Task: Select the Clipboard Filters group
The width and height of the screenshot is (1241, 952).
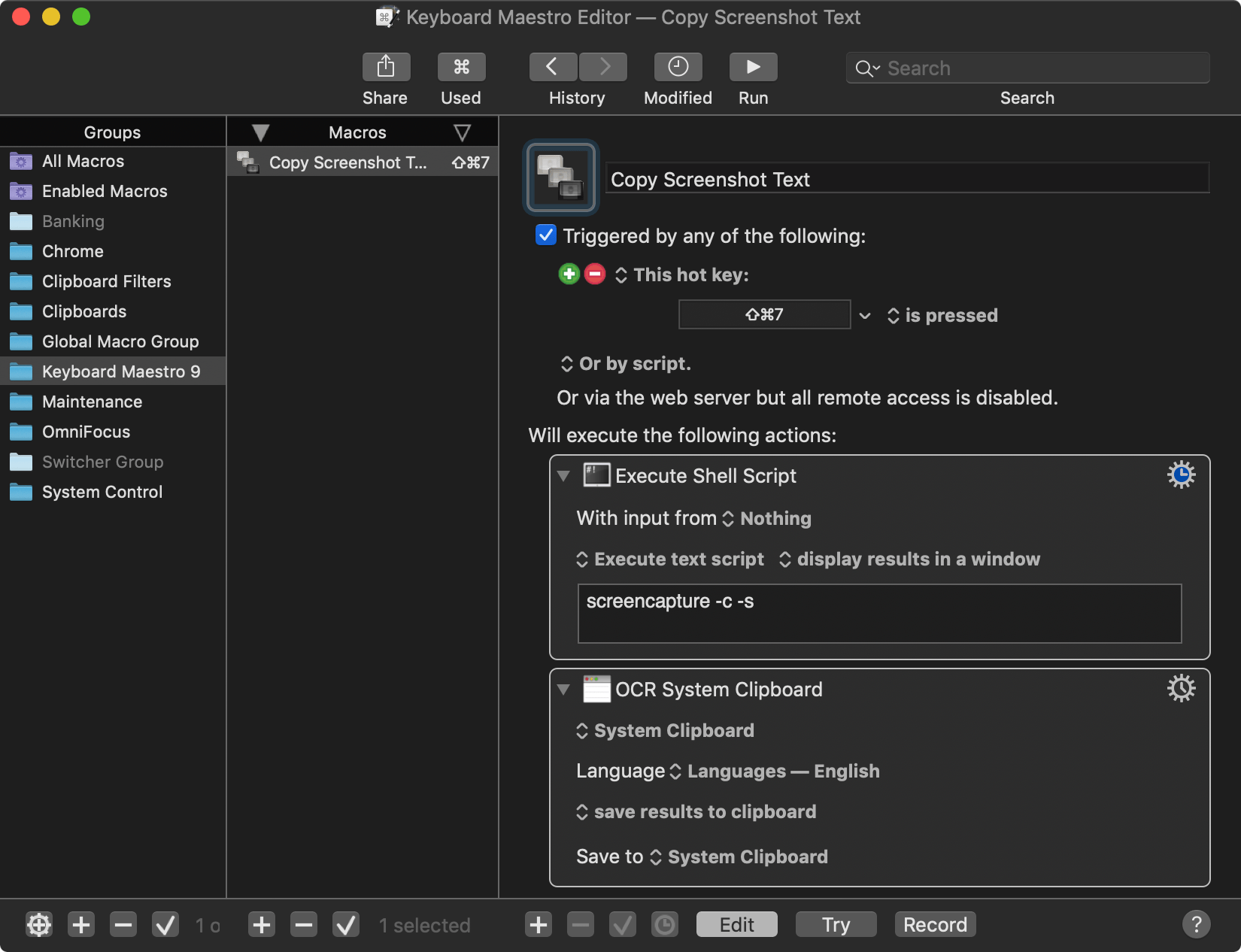Action: click(113, 281)
